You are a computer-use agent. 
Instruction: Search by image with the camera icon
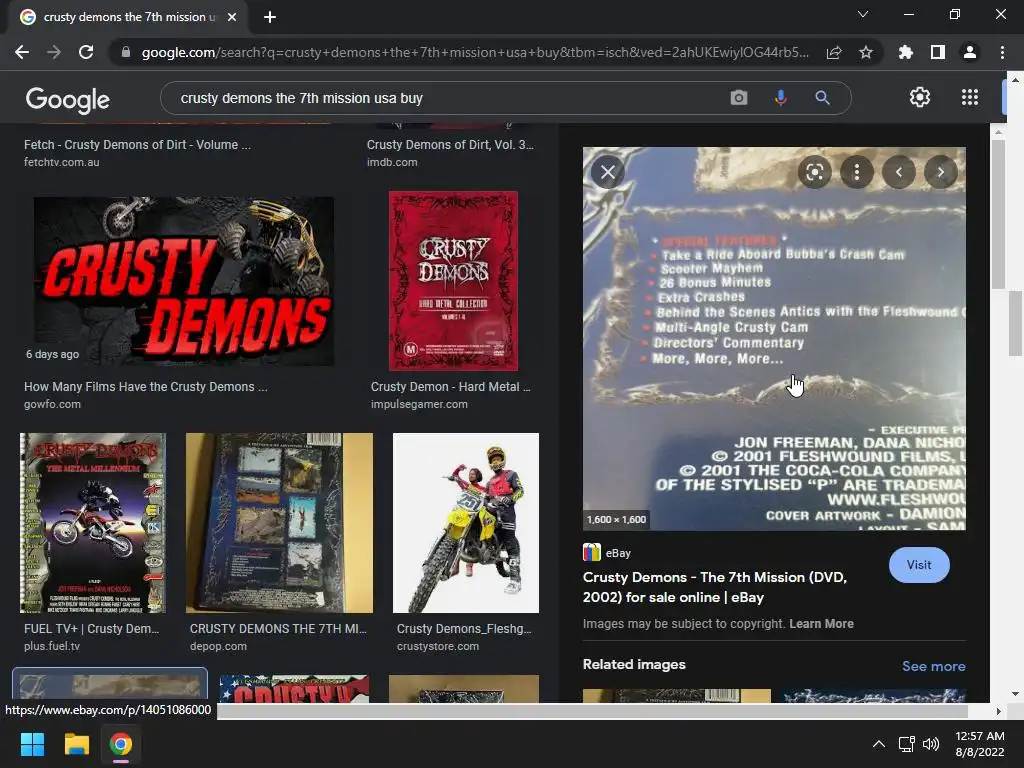(x=739, y=98)
